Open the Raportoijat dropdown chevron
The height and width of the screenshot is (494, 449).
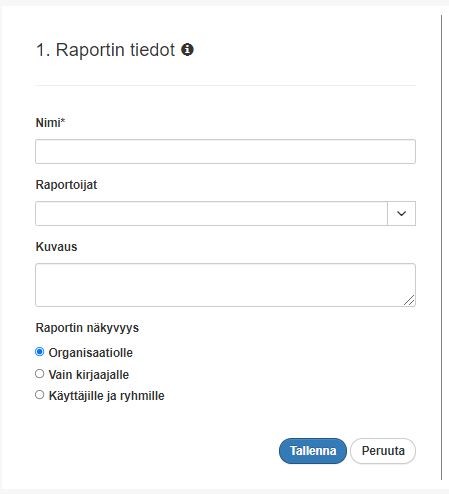click(x=401, y=213)
